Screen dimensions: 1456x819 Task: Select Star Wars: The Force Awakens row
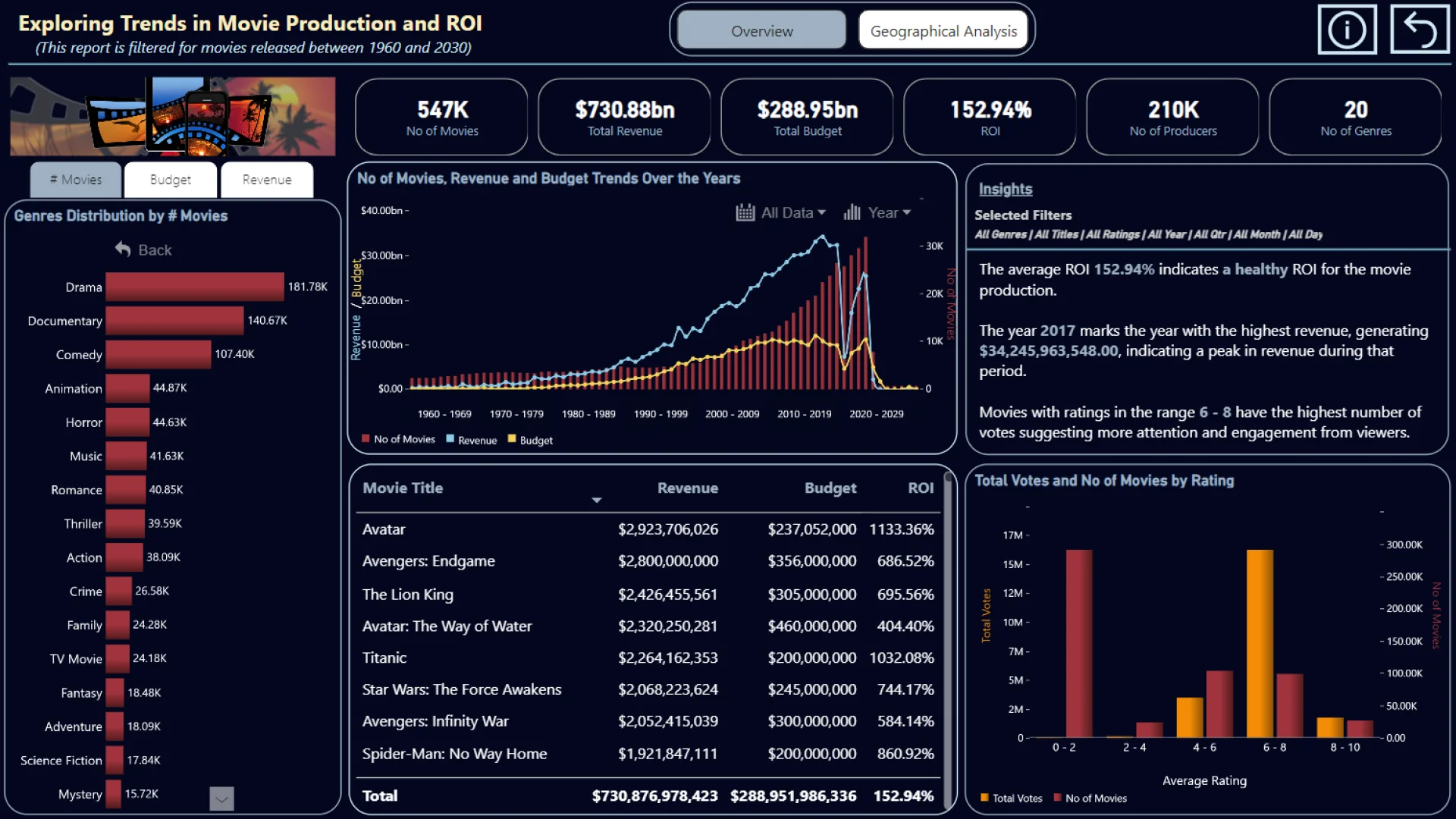point(648,689)
